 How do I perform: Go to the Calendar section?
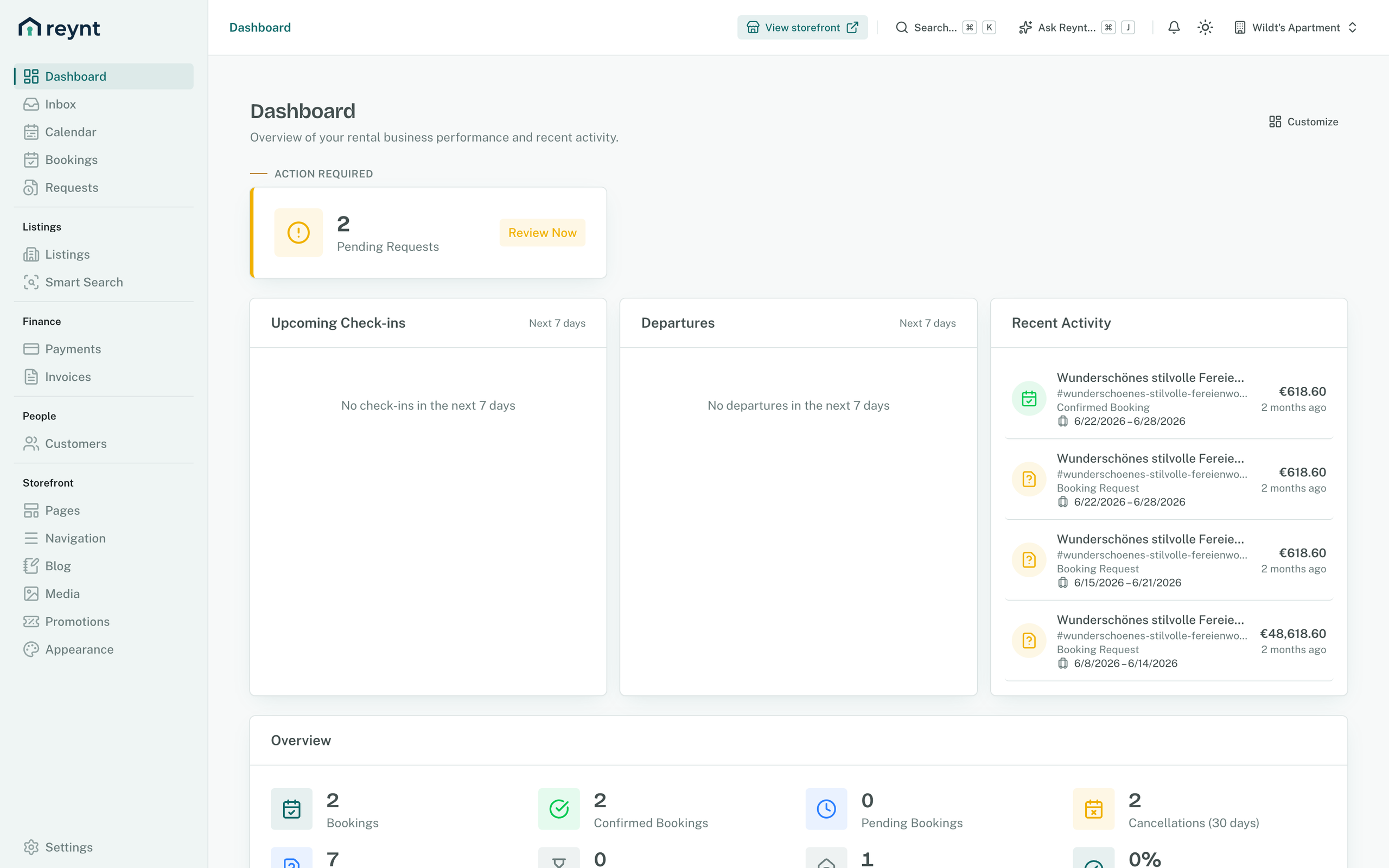[x=104, y=132]
